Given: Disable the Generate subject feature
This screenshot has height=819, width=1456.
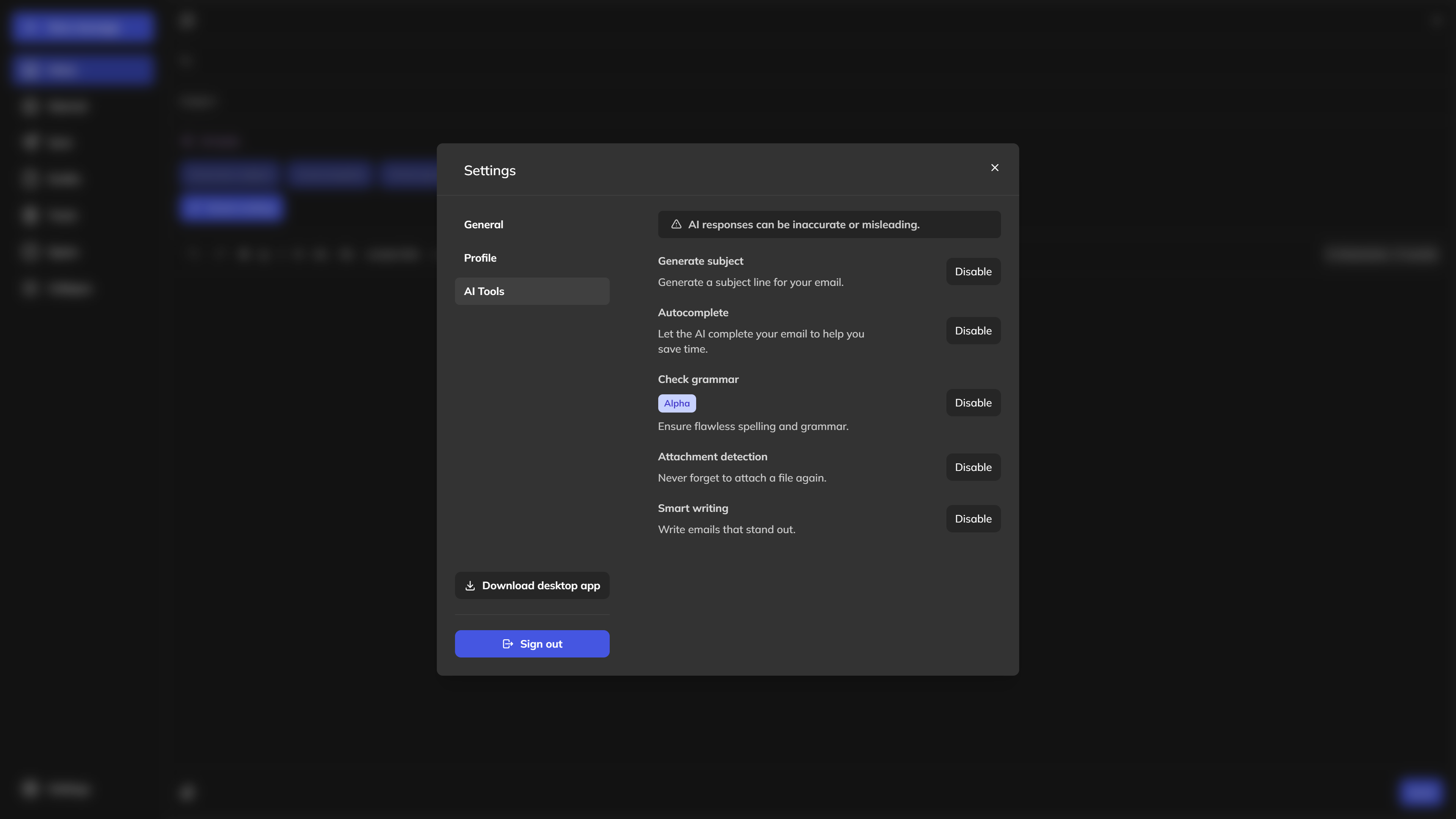Looking at the screenshot, I should tap(973, 271).
